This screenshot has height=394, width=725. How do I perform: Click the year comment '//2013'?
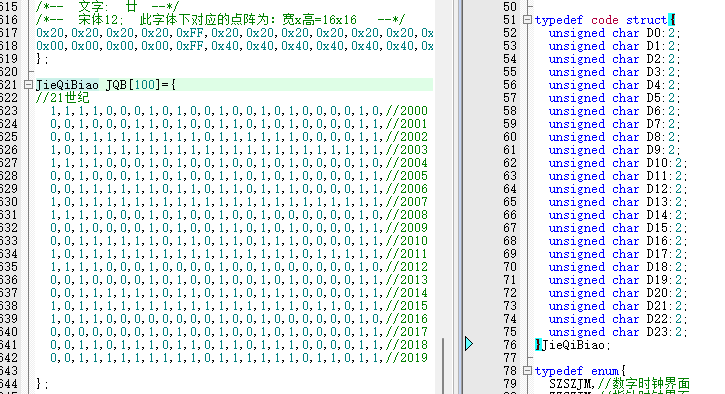(407, 280)
